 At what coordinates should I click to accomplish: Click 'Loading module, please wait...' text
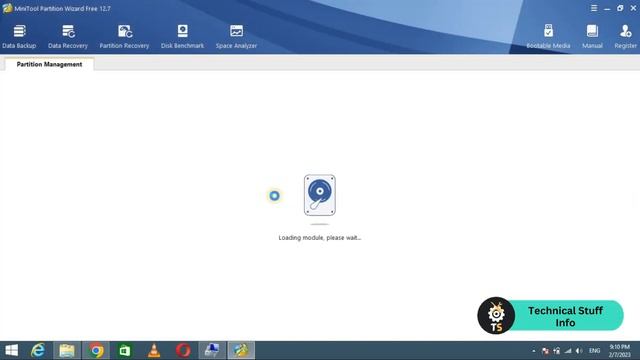pos(320,238)
